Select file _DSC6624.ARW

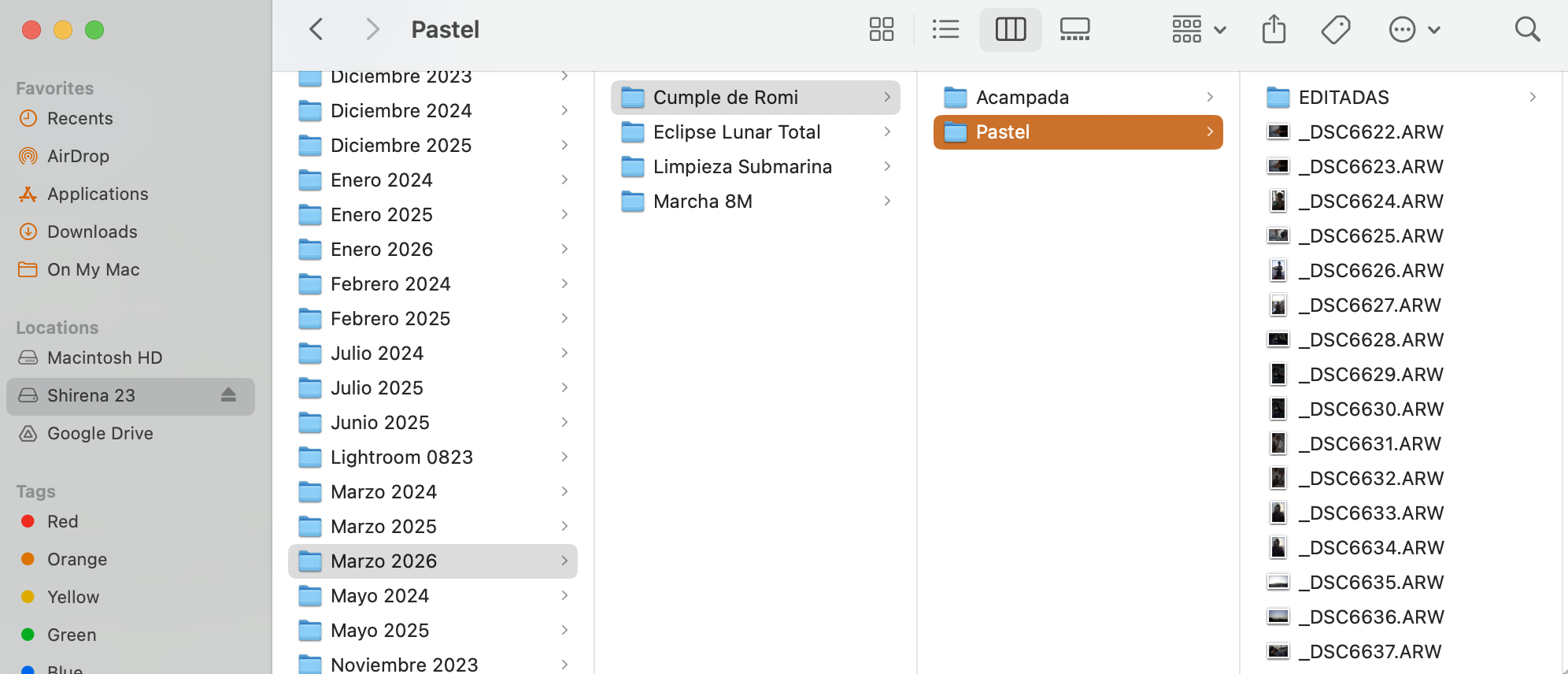click(1401, 202)
